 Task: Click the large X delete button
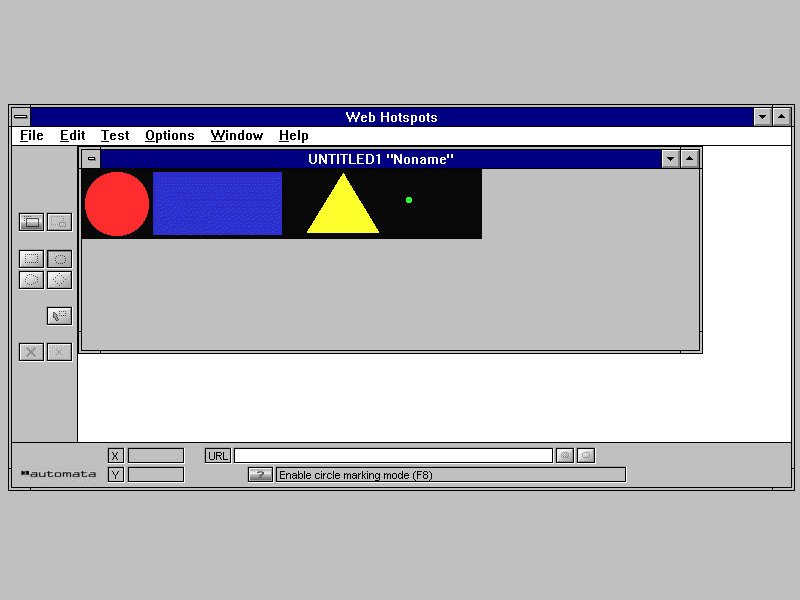coord(31,352)
